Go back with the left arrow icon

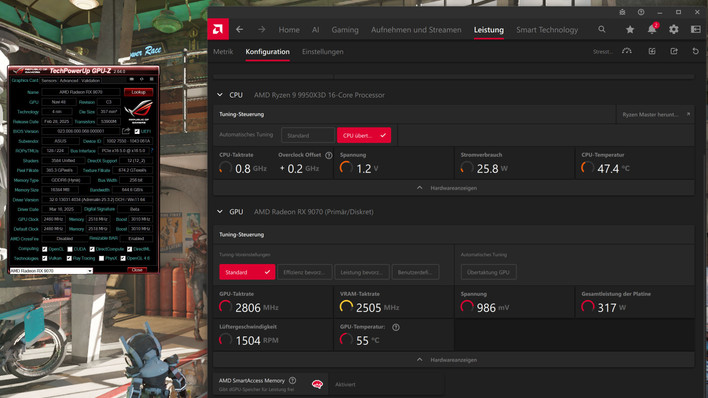click(x=239, y=29)
